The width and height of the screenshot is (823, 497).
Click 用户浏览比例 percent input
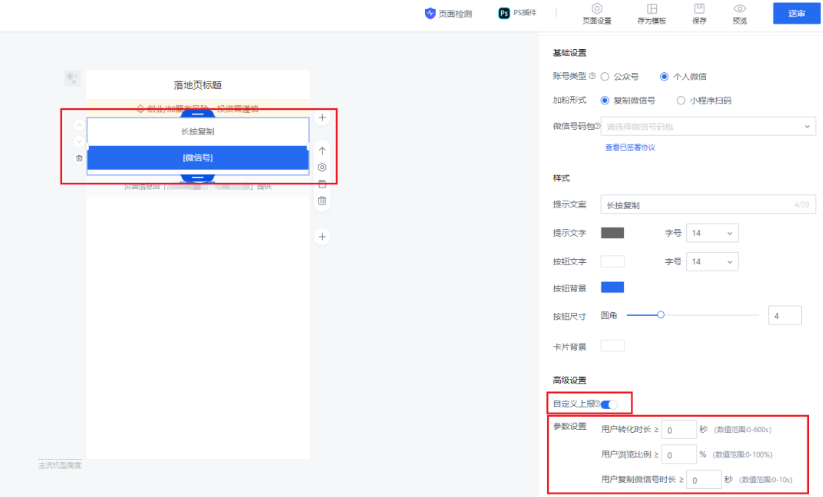click(x=679, y=454)
